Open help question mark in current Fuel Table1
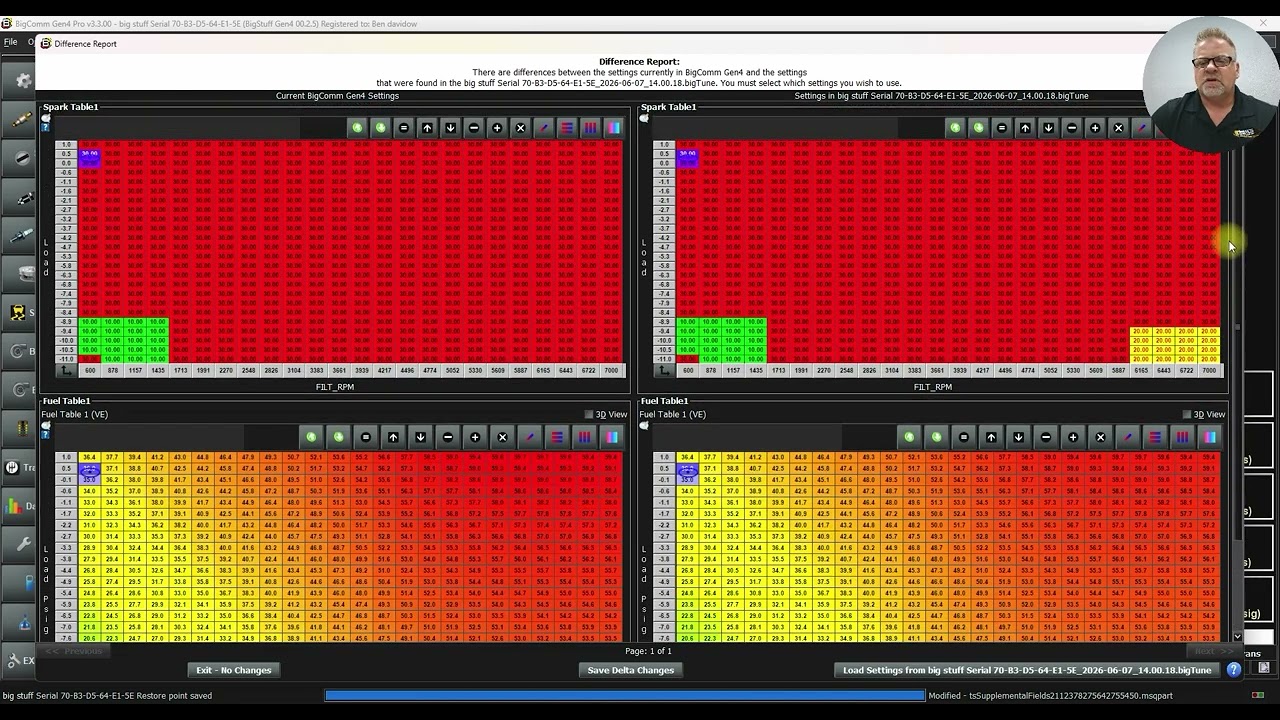1280x720 pixels. pos(45,436)
